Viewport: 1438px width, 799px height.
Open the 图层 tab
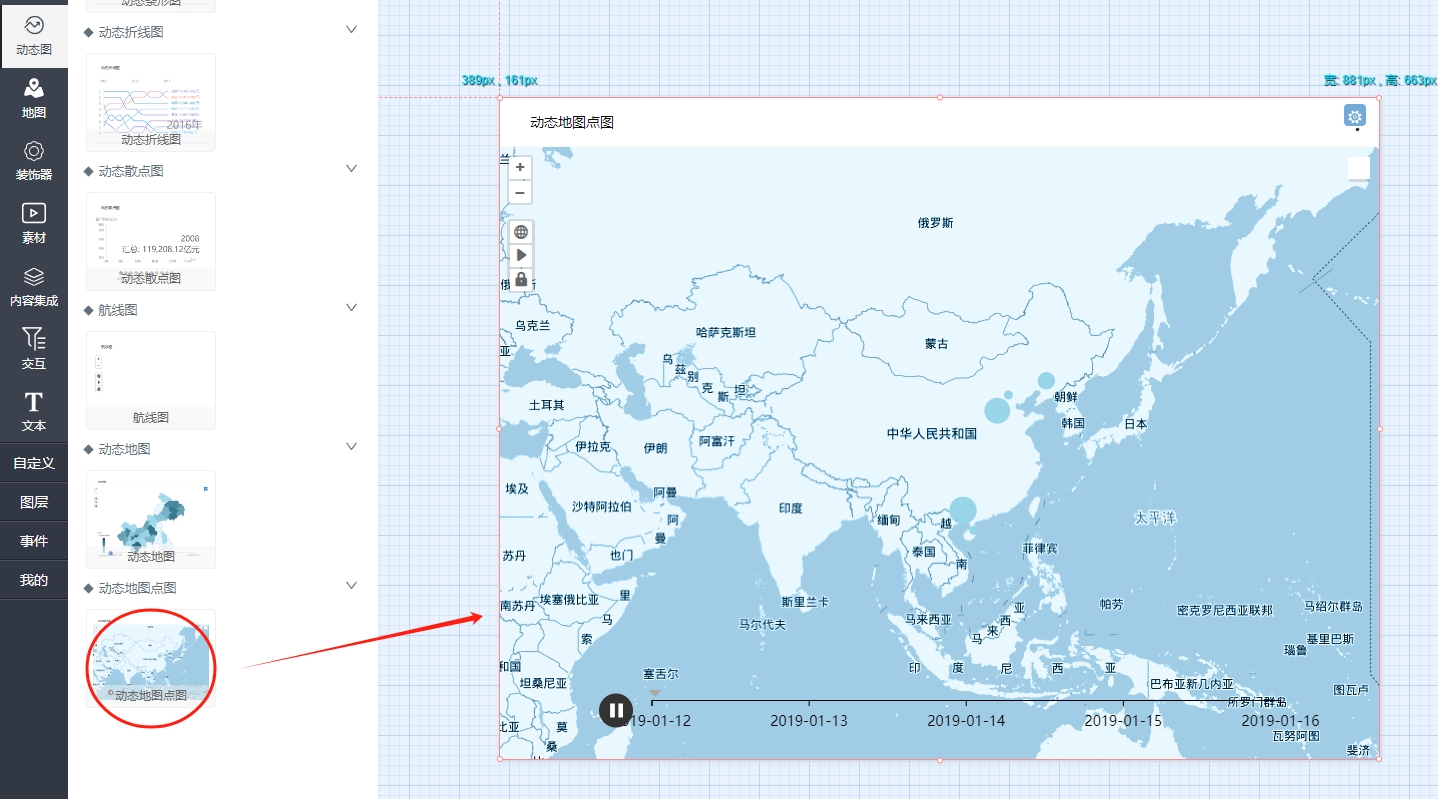click(x=34, y=502)
